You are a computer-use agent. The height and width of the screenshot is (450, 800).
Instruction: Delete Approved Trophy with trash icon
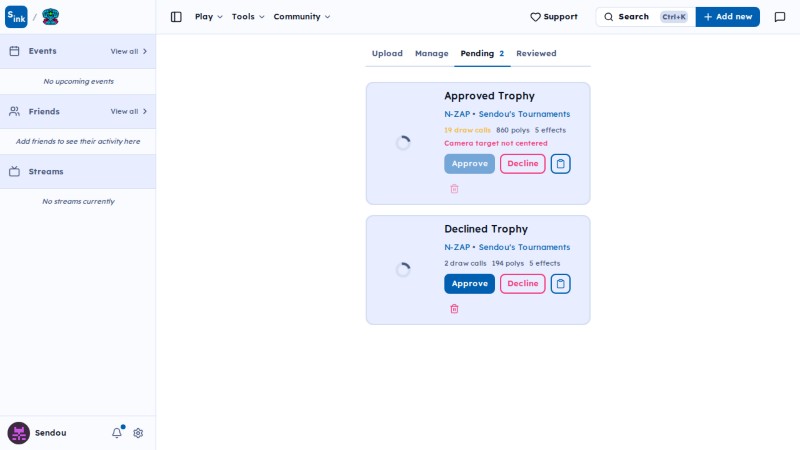pyautogui.click(x=454, y=189)
